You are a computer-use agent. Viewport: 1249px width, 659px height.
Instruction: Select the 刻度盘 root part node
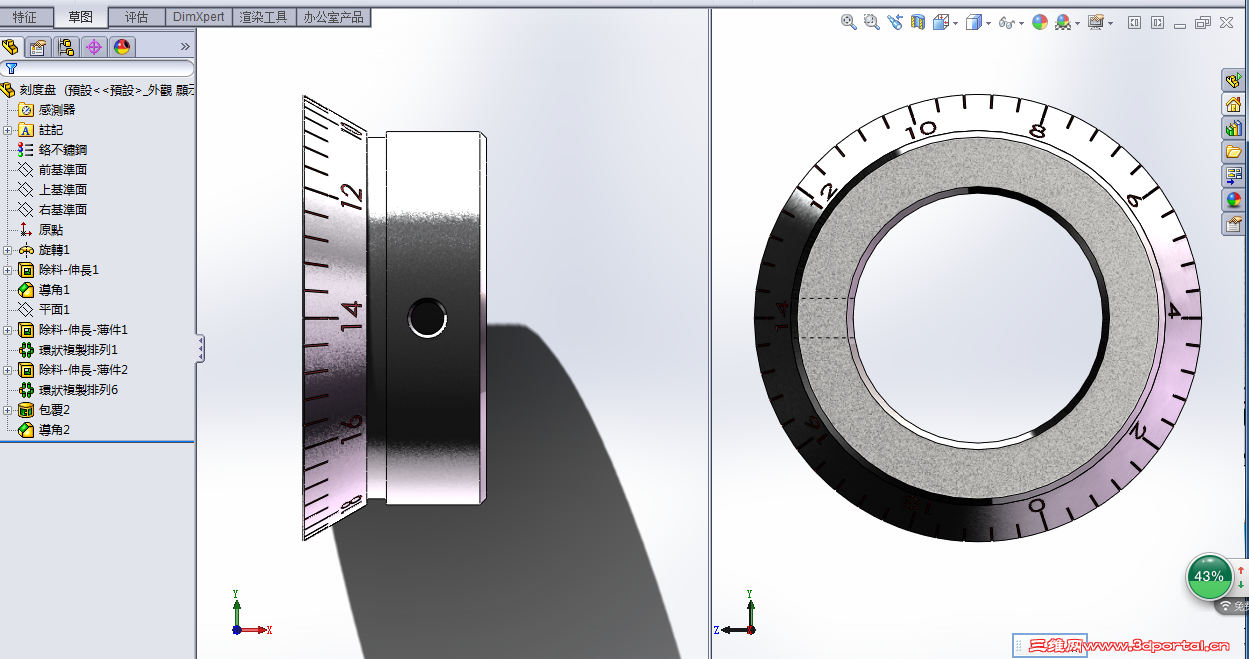coord(98,90)
